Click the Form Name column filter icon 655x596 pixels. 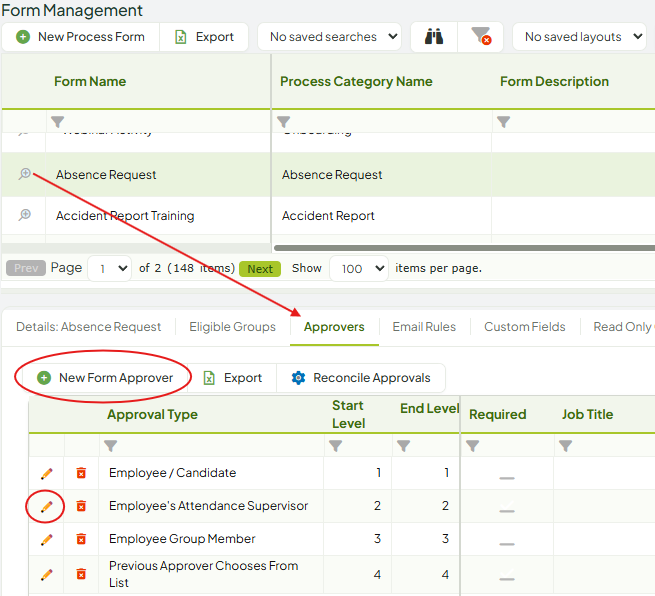pyautogui.click(x=57, y=122)
